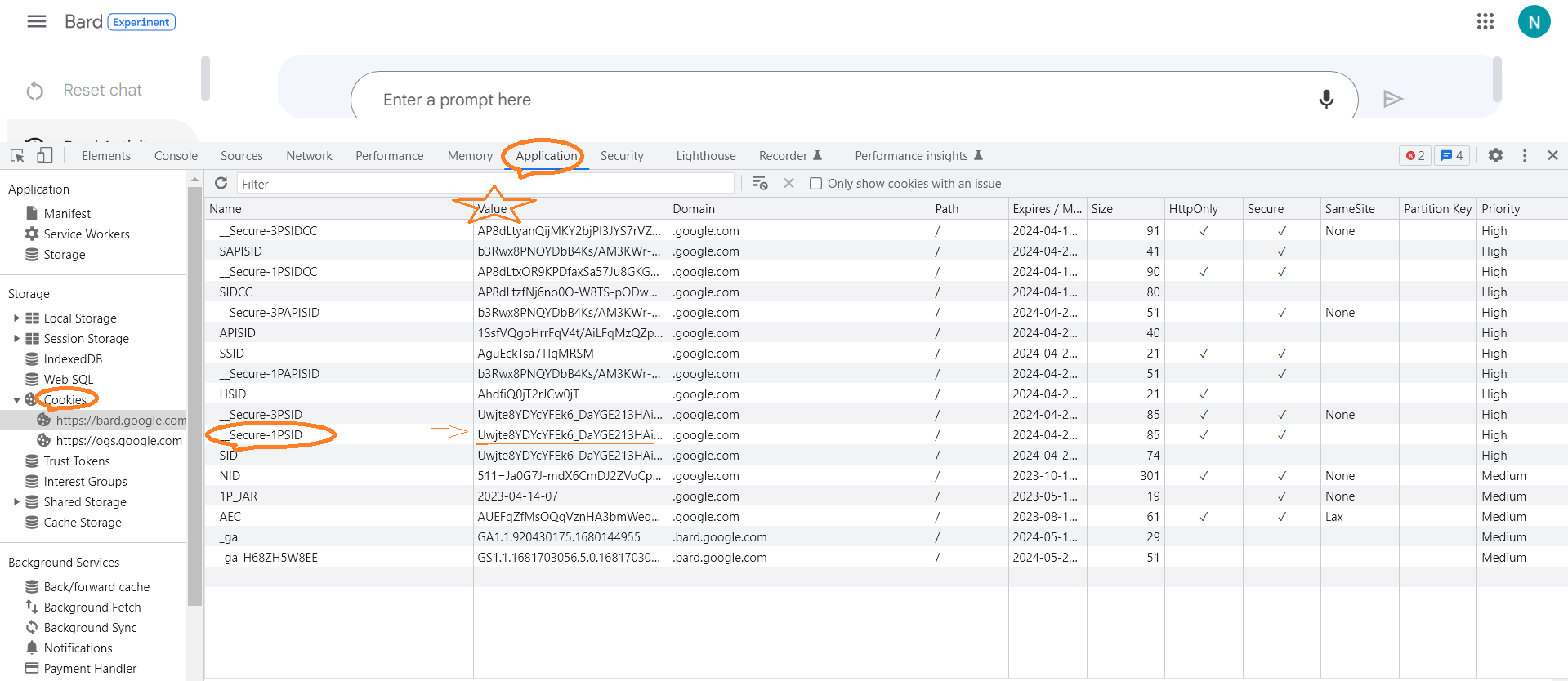Switch to the Performance insights tab
This screenshot has width=1568, height=681.
coord(918,155)
